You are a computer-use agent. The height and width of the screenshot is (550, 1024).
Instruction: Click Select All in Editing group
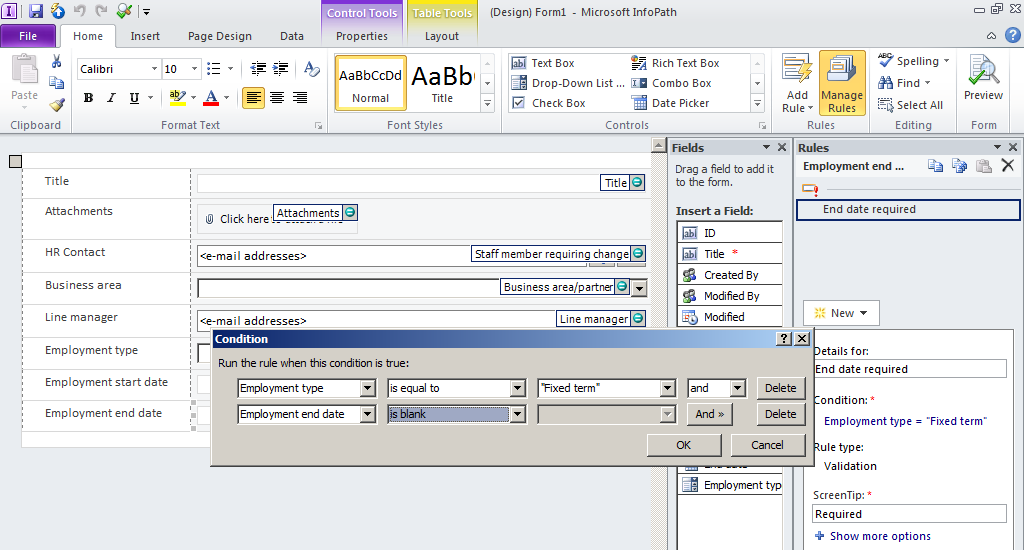910,105
